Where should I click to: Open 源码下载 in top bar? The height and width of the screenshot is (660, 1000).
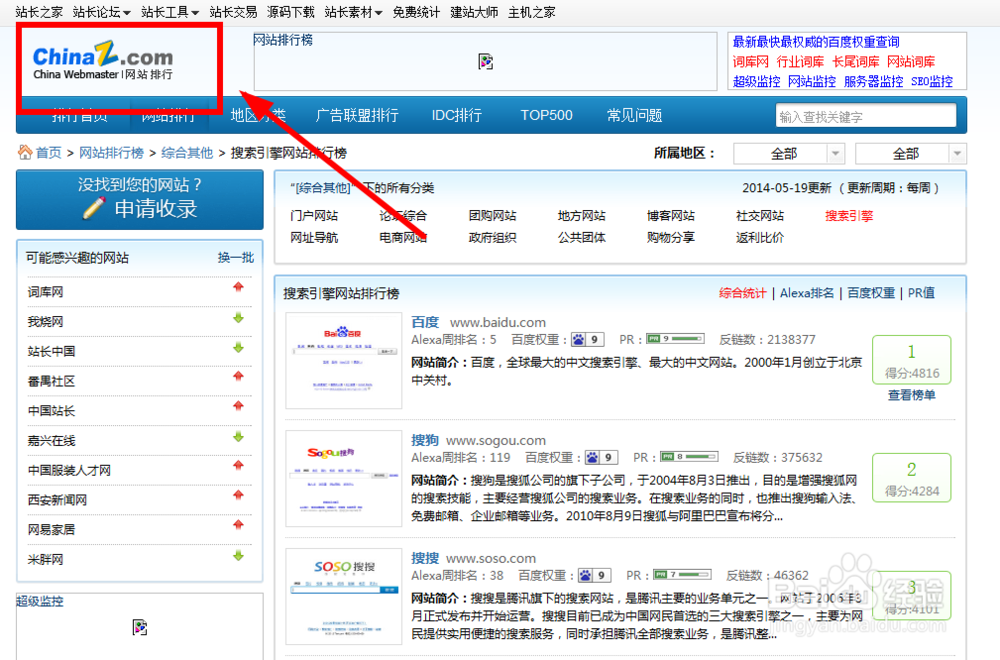click(290, 12)
